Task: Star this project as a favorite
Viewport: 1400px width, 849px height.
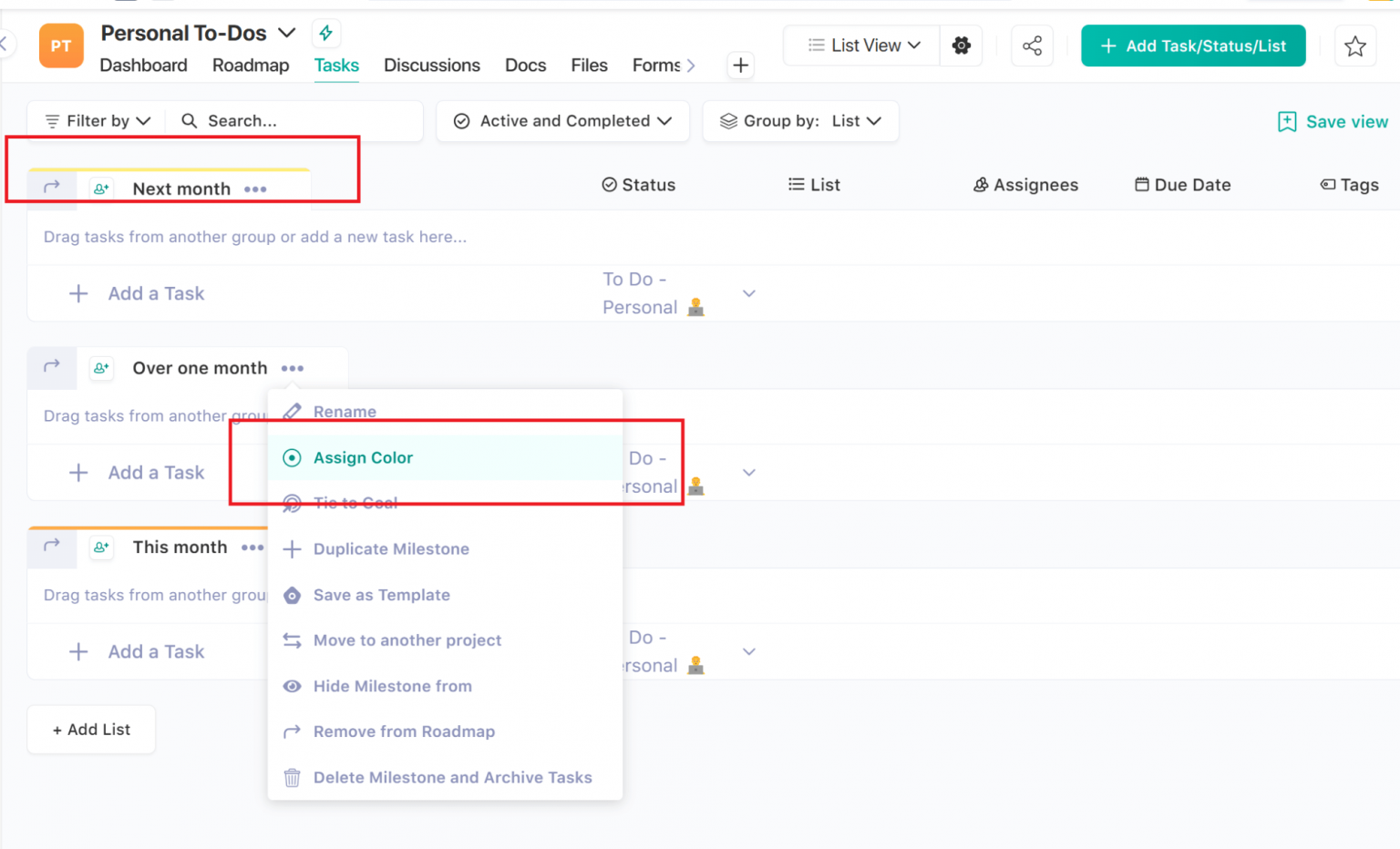Action: click(1354, 46)
